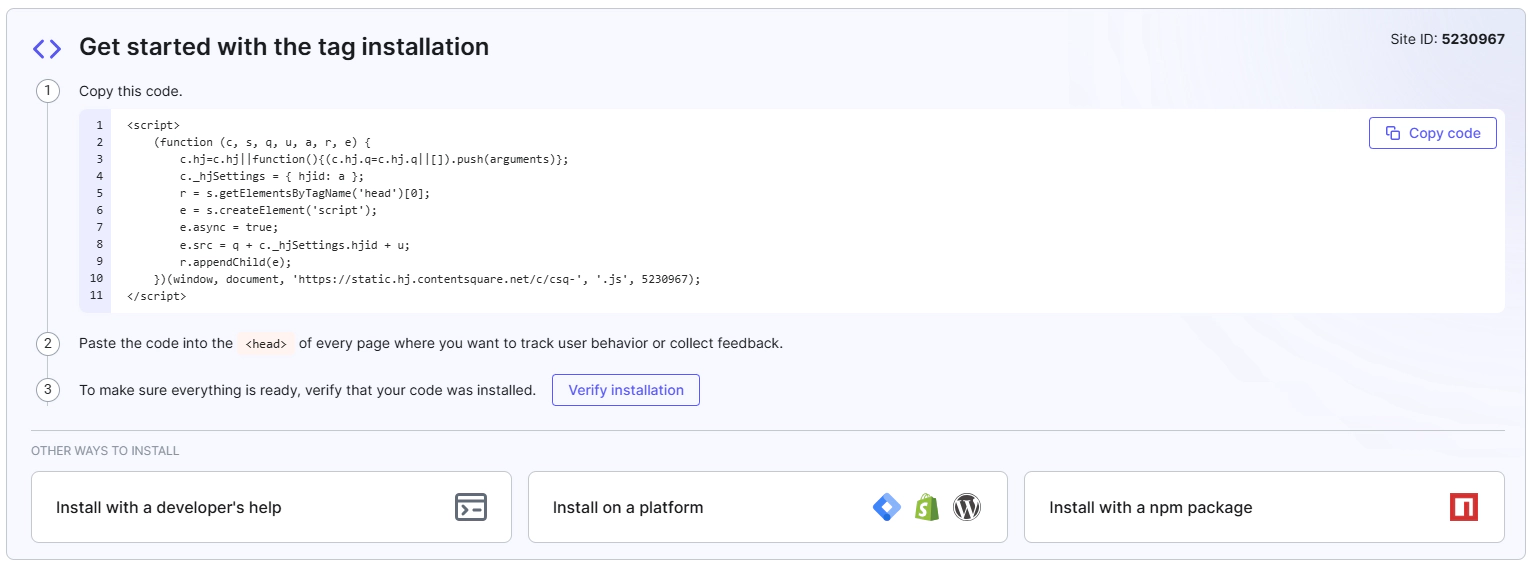Click inside the script code block
This screenshot has height=567, width=1533.
(x=700, y=210)
